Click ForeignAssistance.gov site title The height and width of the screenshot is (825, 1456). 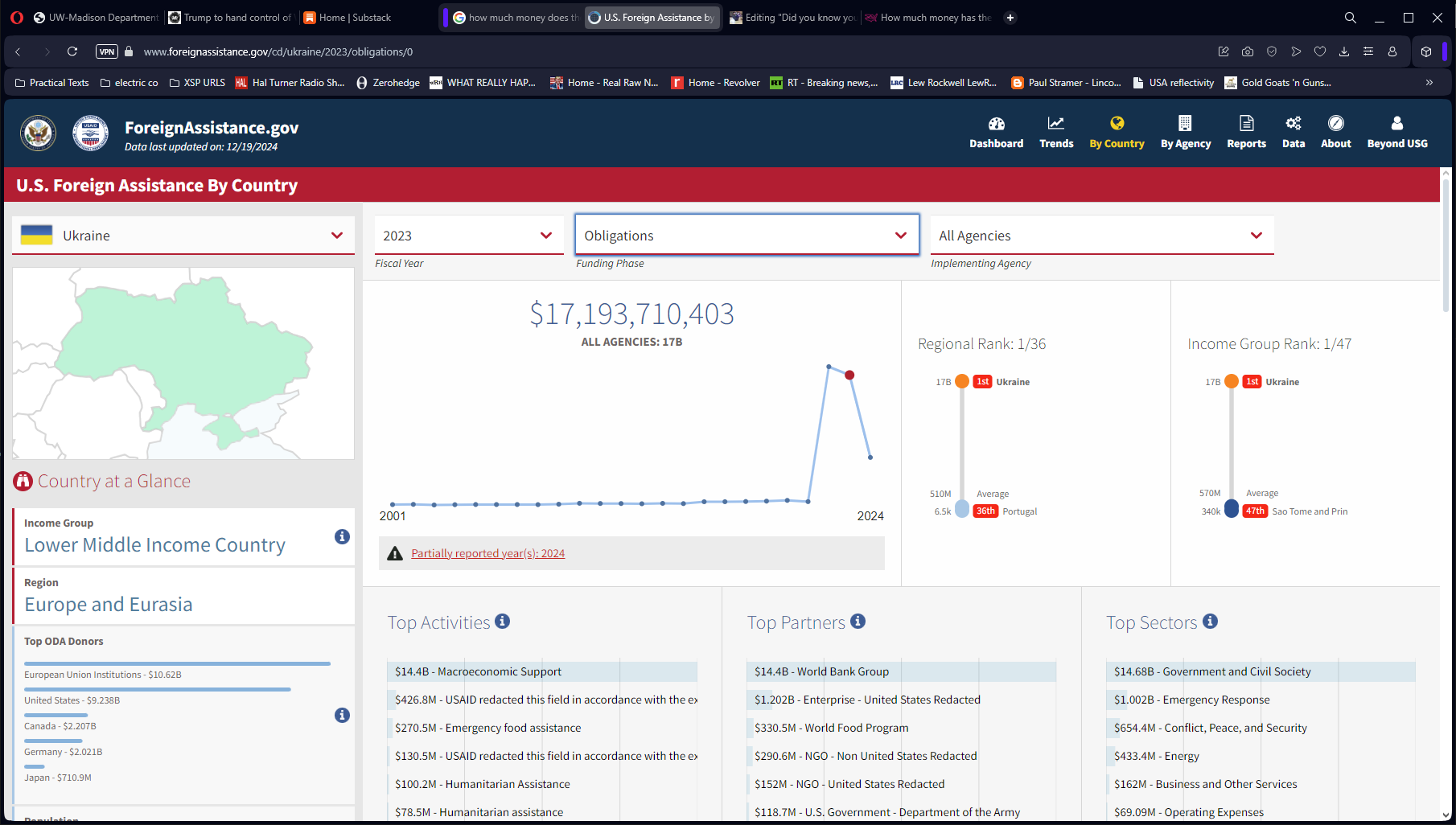point(212,127)
